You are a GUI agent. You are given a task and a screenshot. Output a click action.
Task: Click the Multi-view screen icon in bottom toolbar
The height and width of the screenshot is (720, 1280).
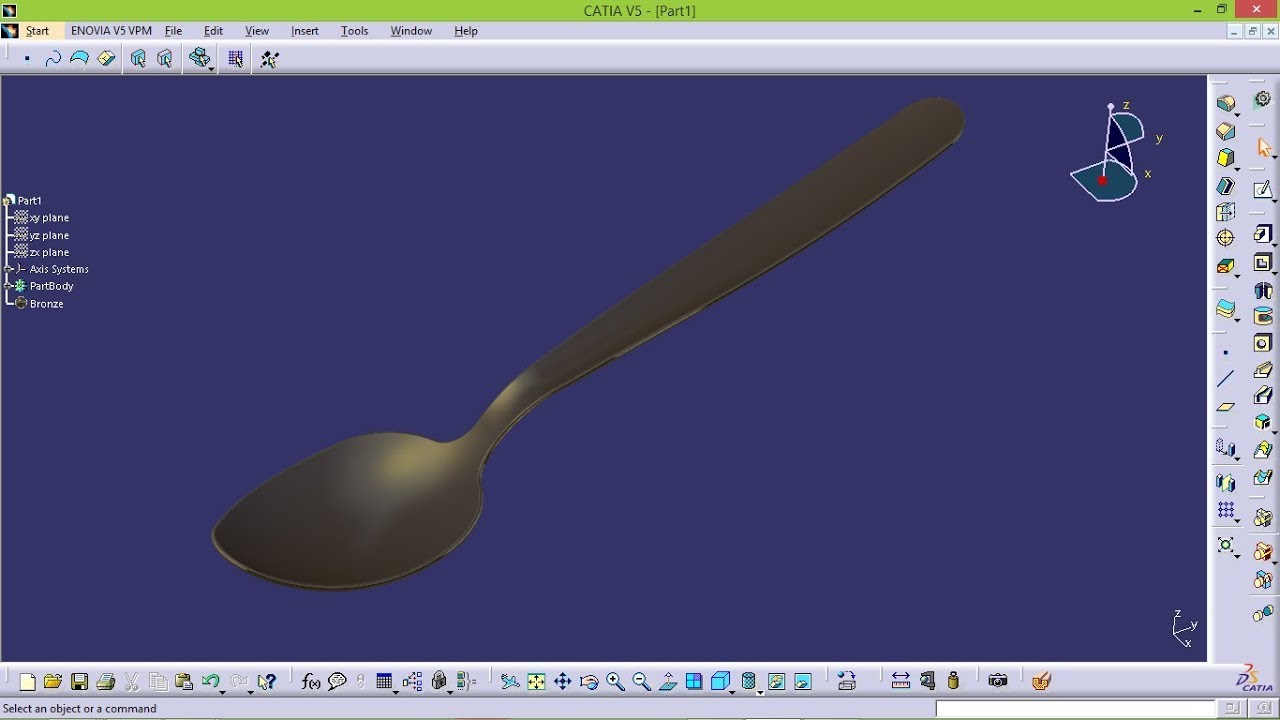(x=694, y=682)
